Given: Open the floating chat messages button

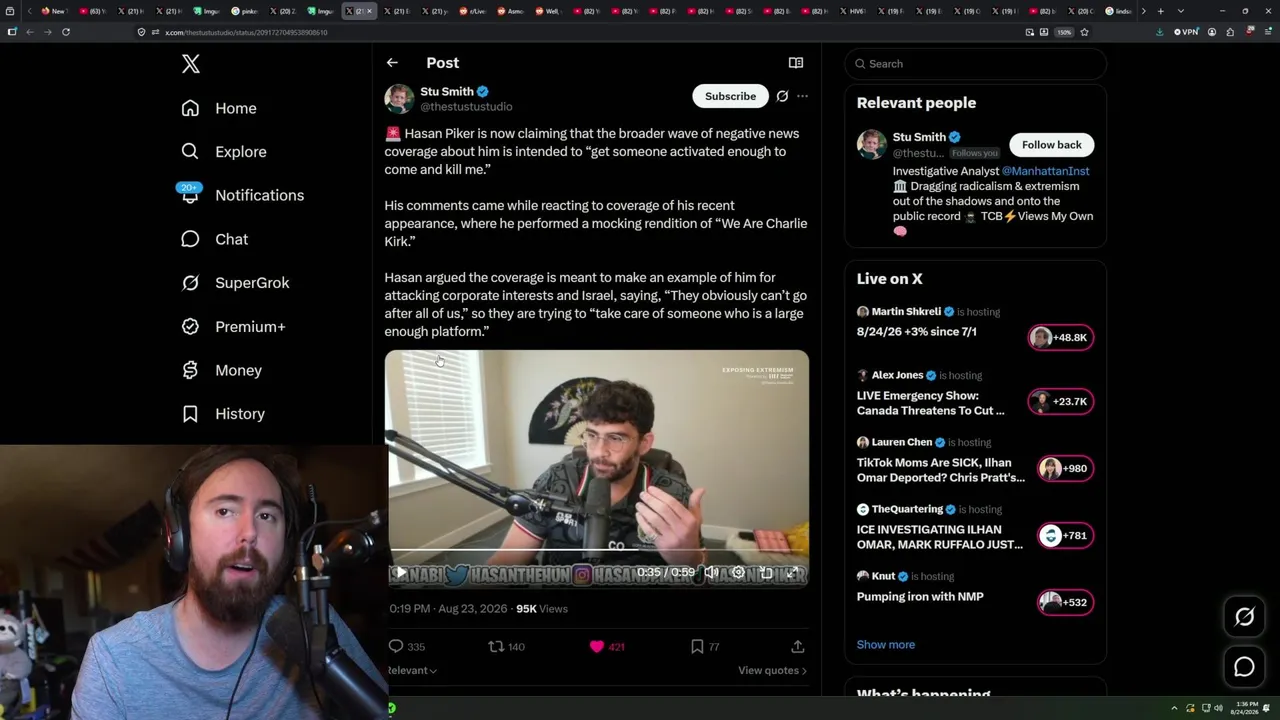Looking at the screenshot, I should [1244, 667].
